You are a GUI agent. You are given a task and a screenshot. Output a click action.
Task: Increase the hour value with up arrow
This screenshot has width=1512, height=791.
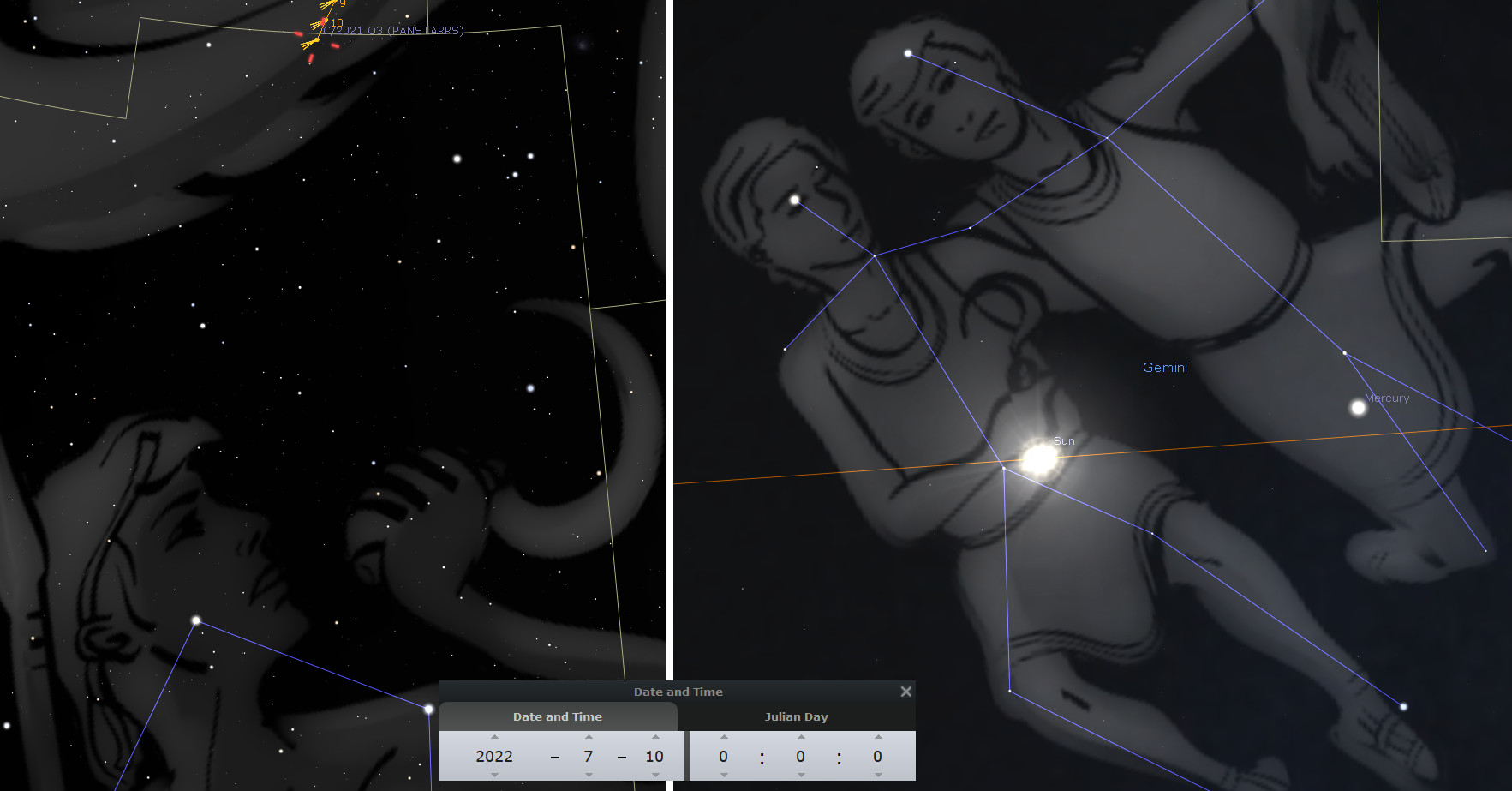tap(724, 737)
